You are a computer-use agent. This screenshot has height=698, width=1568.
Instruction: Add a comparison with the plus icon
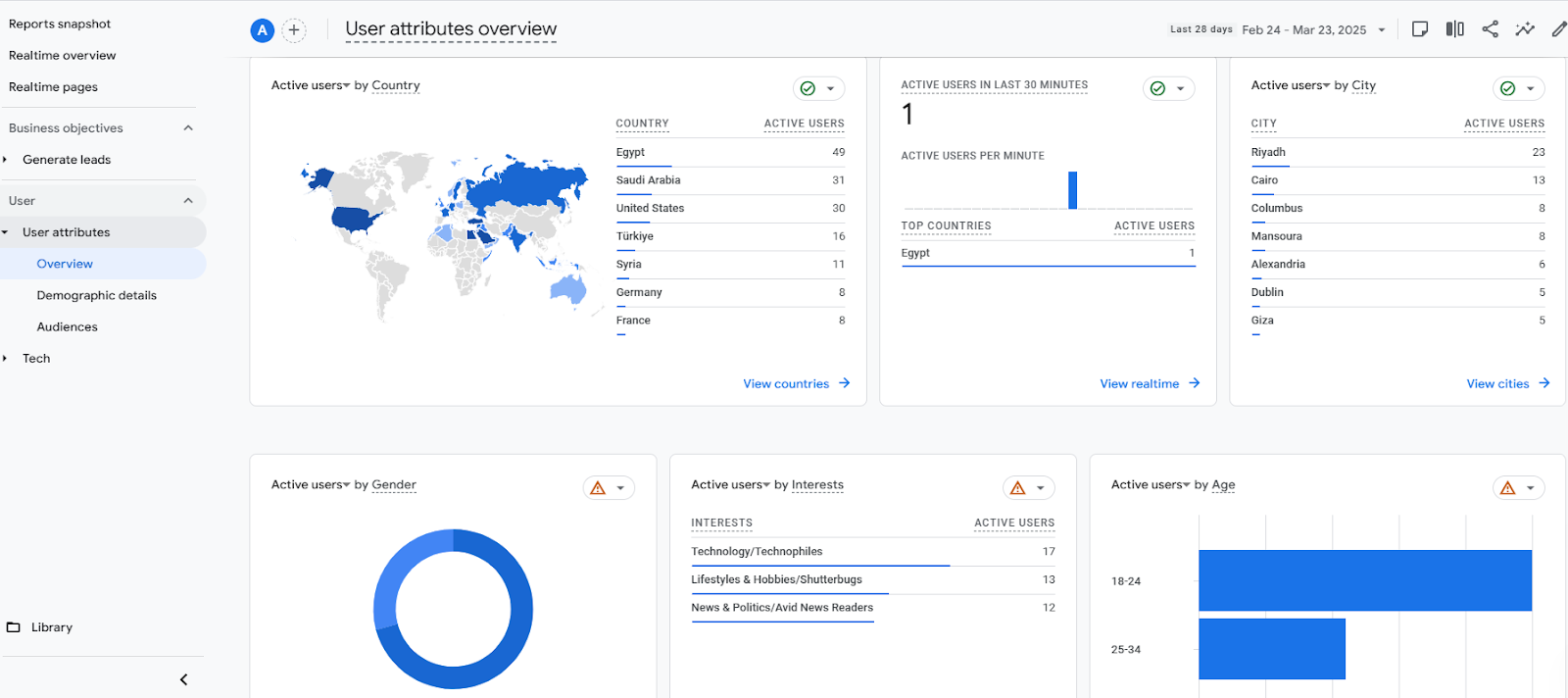tap(294, 30)
